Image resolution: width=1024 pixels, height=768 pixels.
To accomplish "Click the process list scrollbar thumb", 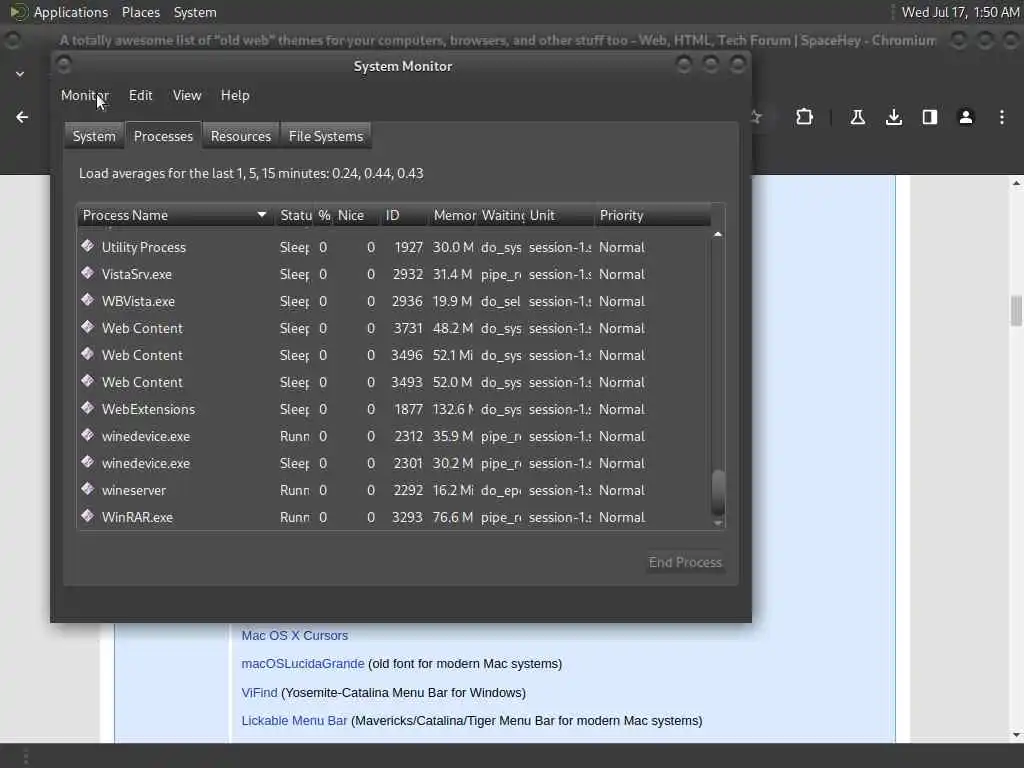I will click(x=718, y=492).
